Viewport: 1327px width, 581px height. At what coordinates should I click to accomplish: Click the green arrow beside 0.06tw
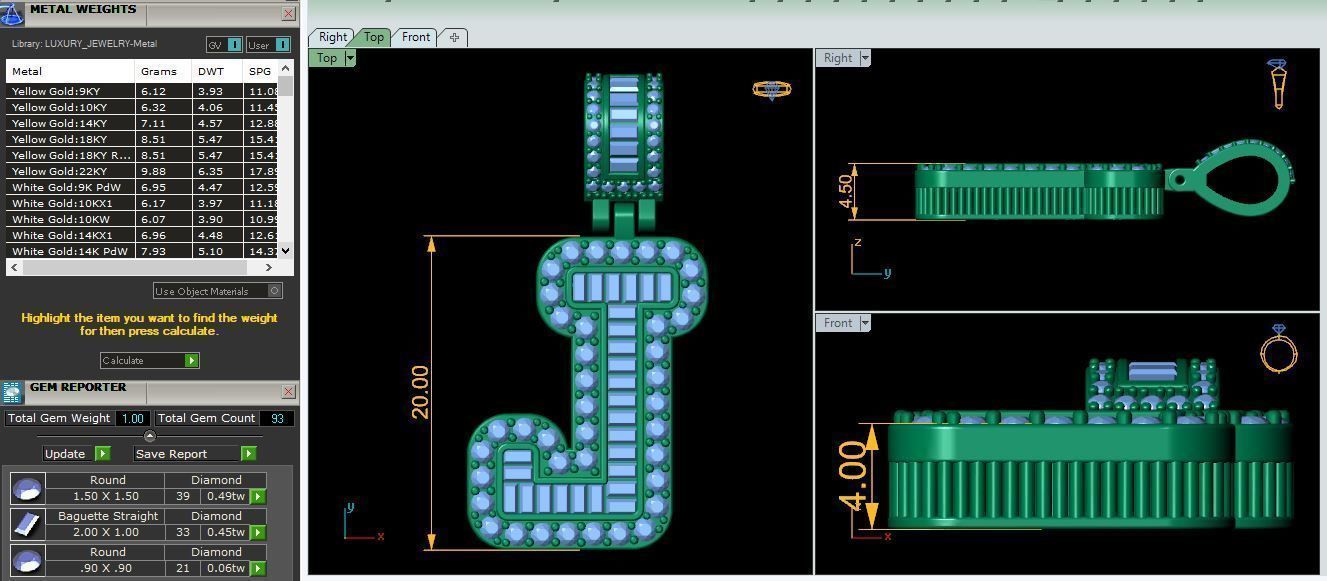point(258,568)
